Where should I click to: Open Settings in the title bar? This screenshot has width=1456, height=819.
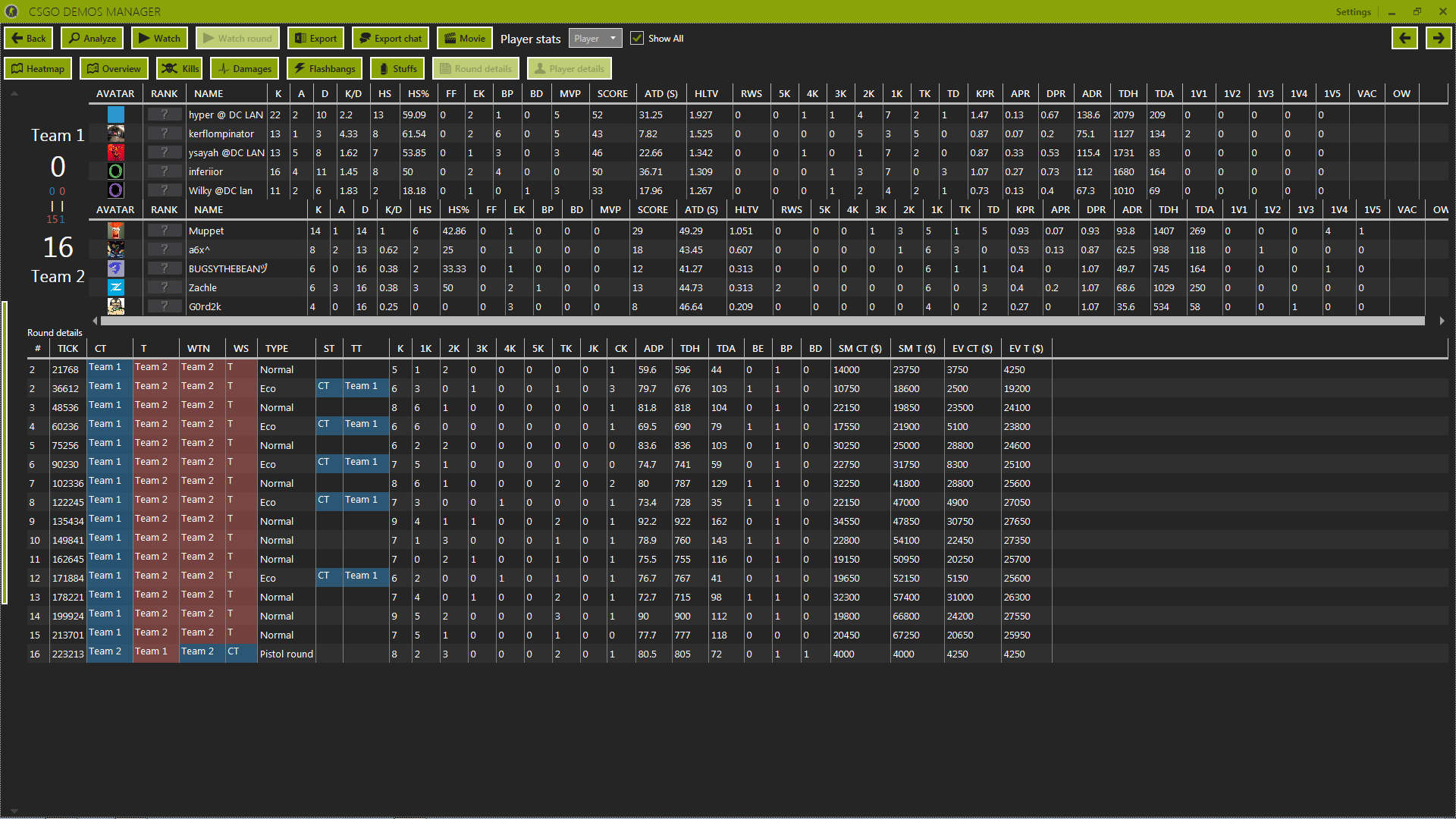coord(1354,11)
